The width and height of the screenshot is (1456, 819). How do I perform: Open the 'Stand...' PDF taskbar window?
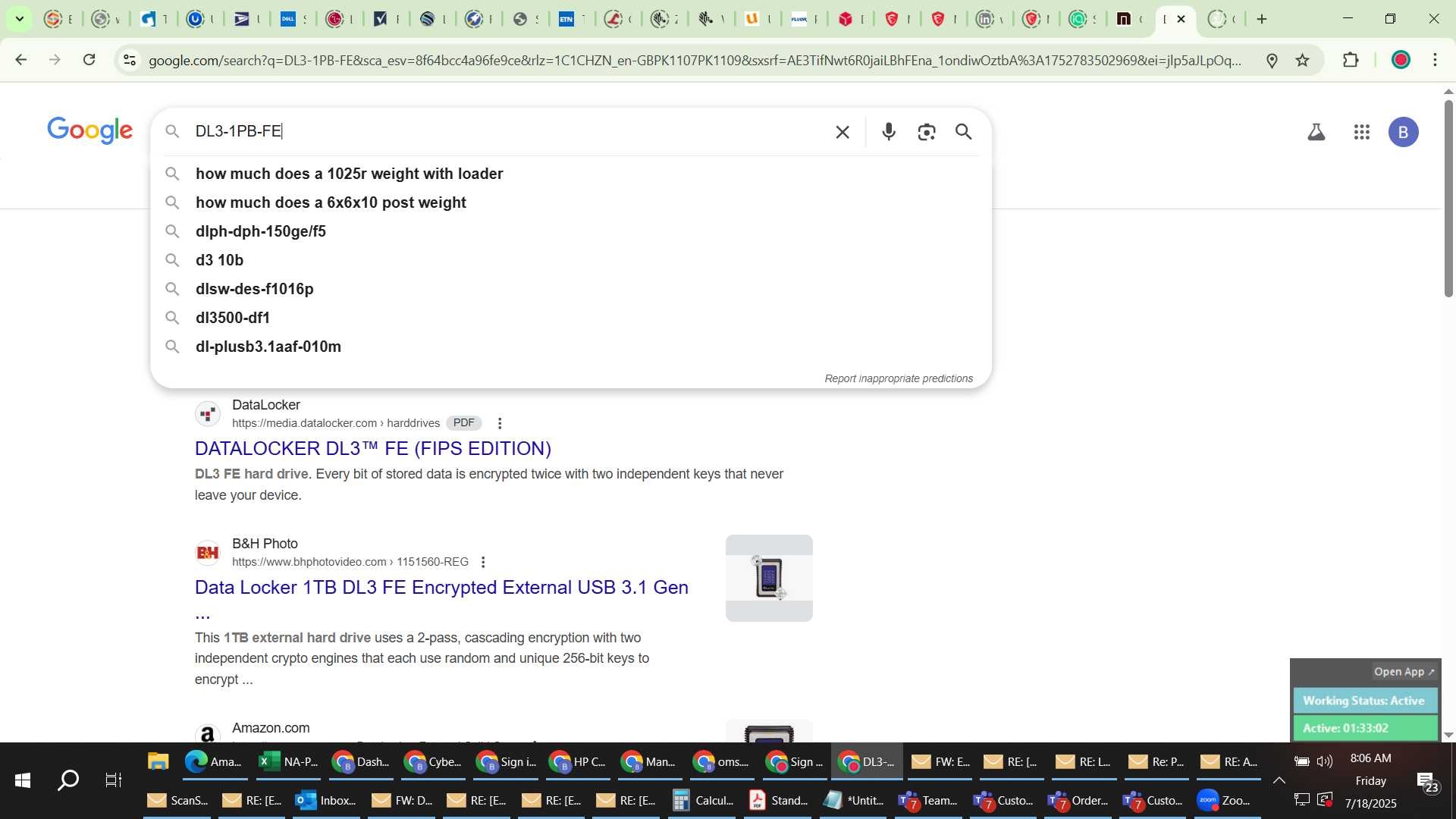coord(778,800)
